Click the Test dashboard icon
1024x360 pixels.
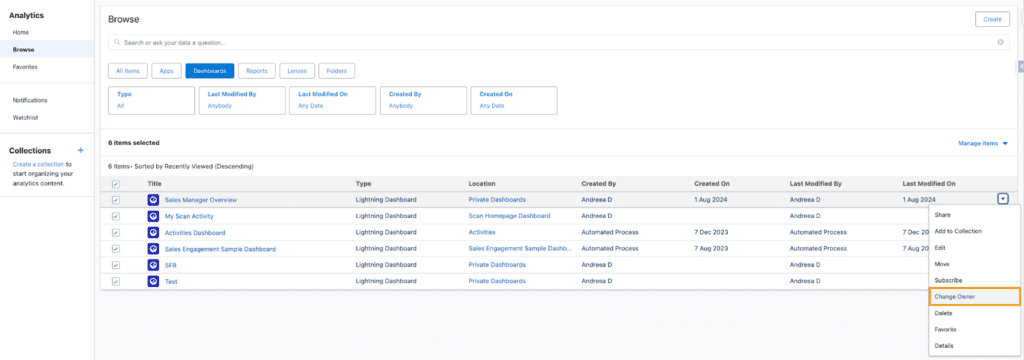(153, 282)
